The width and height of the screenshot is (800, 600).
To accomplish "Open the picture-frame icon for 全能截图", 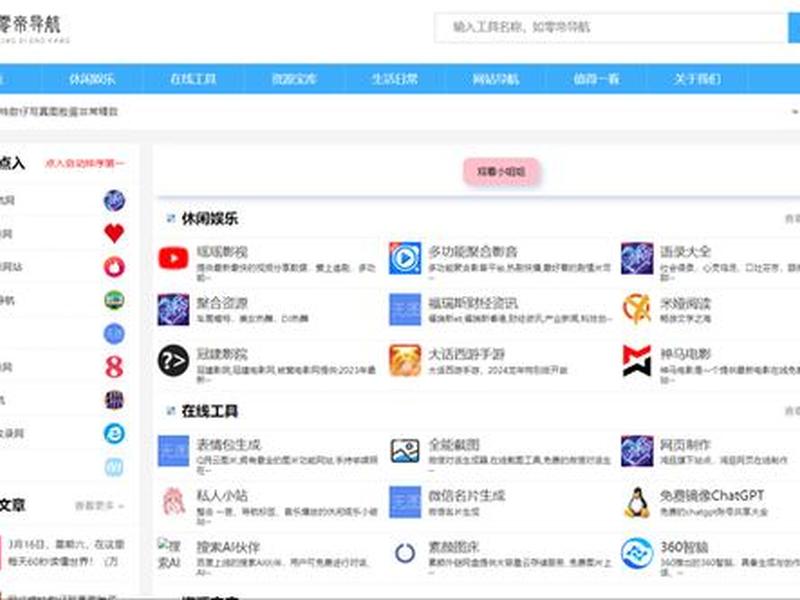I will [x=405, y=451].
